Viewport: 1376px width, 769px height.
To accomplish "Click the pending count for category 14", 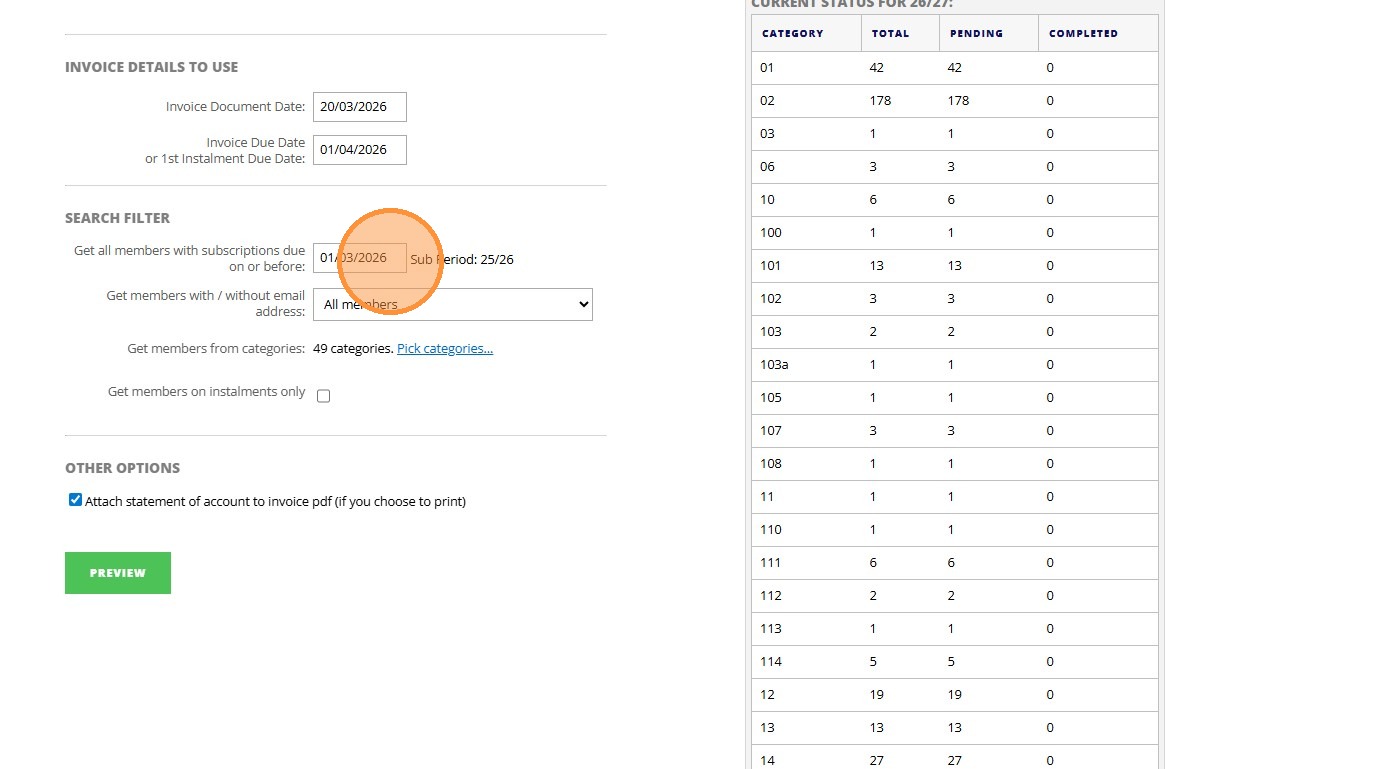I will click(x=954, y=761).
